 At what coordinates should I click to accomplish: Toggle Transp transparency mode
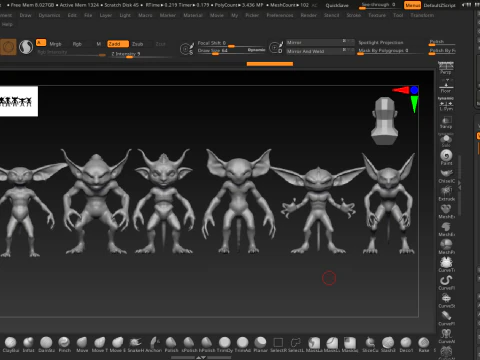(446, 122)
